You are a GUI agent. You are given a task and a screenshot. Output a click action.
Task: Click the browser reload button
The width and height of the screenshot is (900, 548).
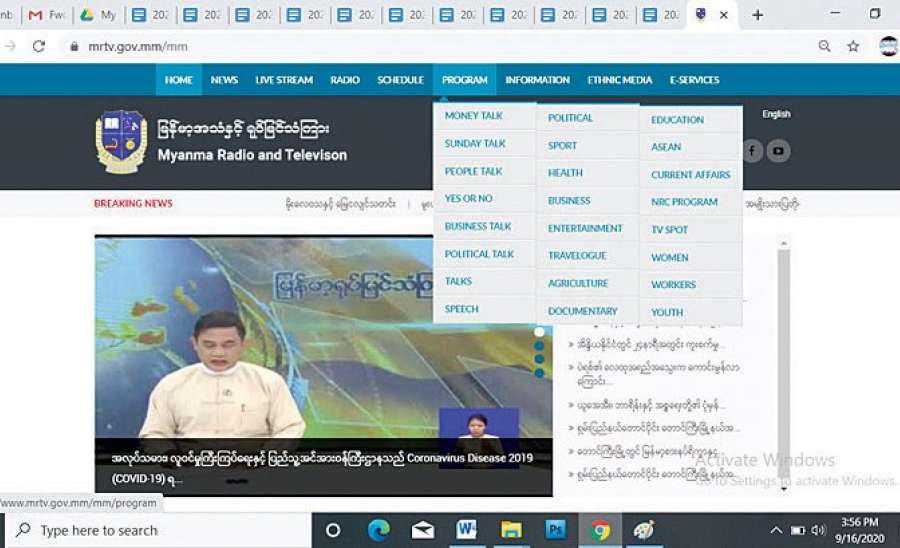(39, 46)
